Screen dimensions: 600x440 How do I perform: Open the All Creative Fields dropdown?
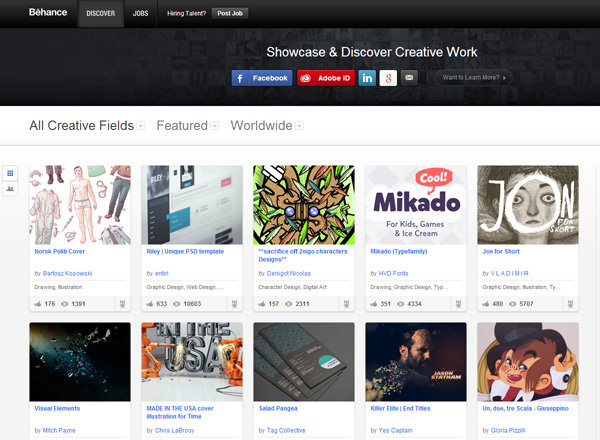tap(87, 125)
